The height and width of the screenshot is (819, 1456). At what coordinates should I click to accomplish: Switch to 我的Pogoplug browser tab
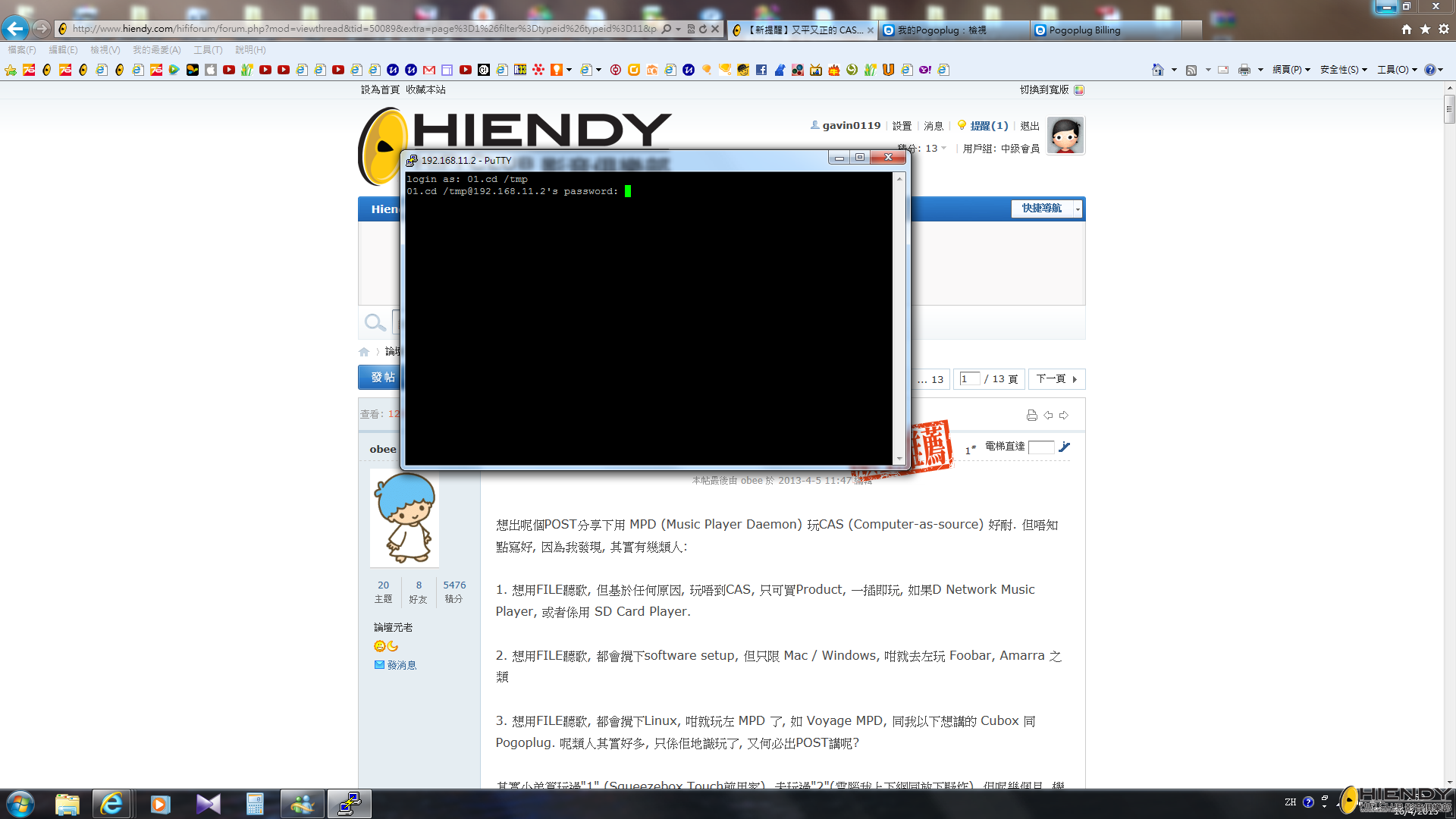point(941,30)
